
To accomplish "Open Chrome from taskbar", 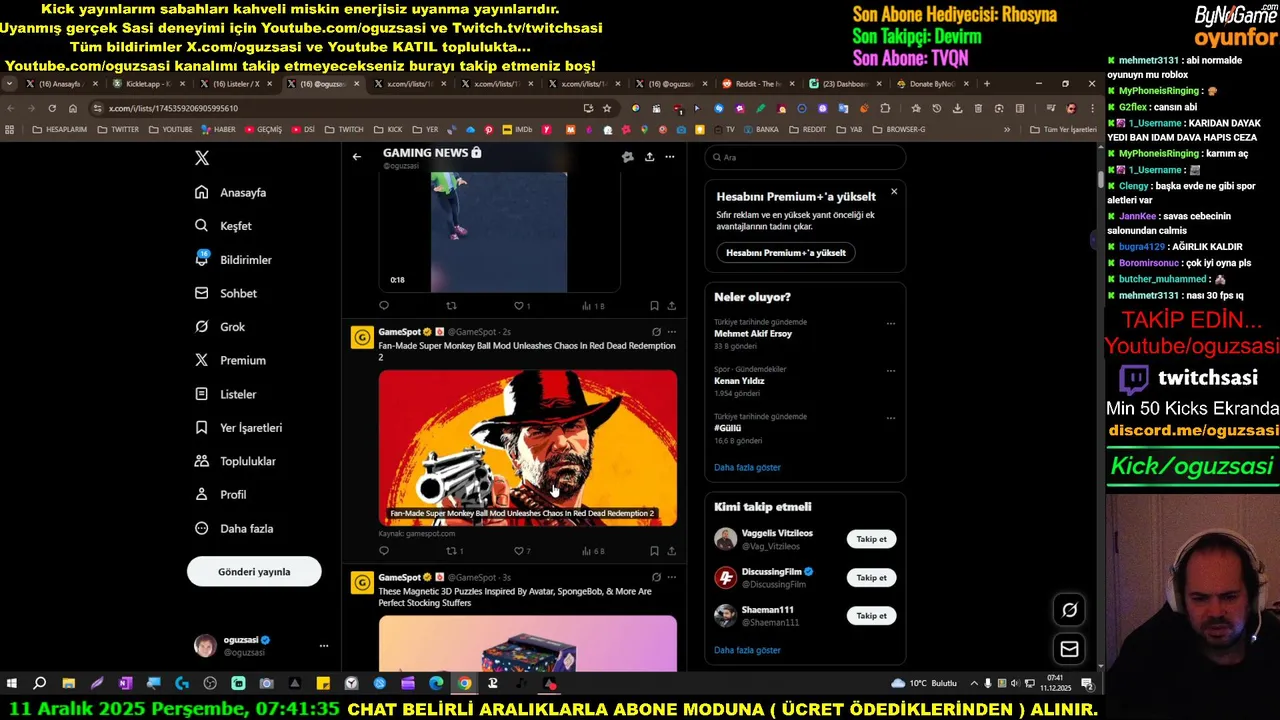I will (x=465, y=684).
